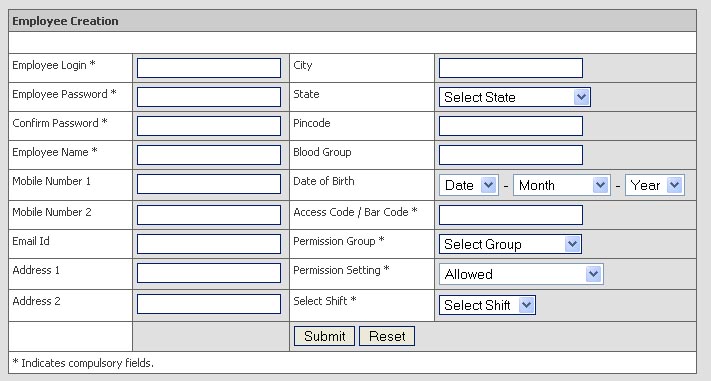Click the 'Select Shift *' label

tap(325, 301)
